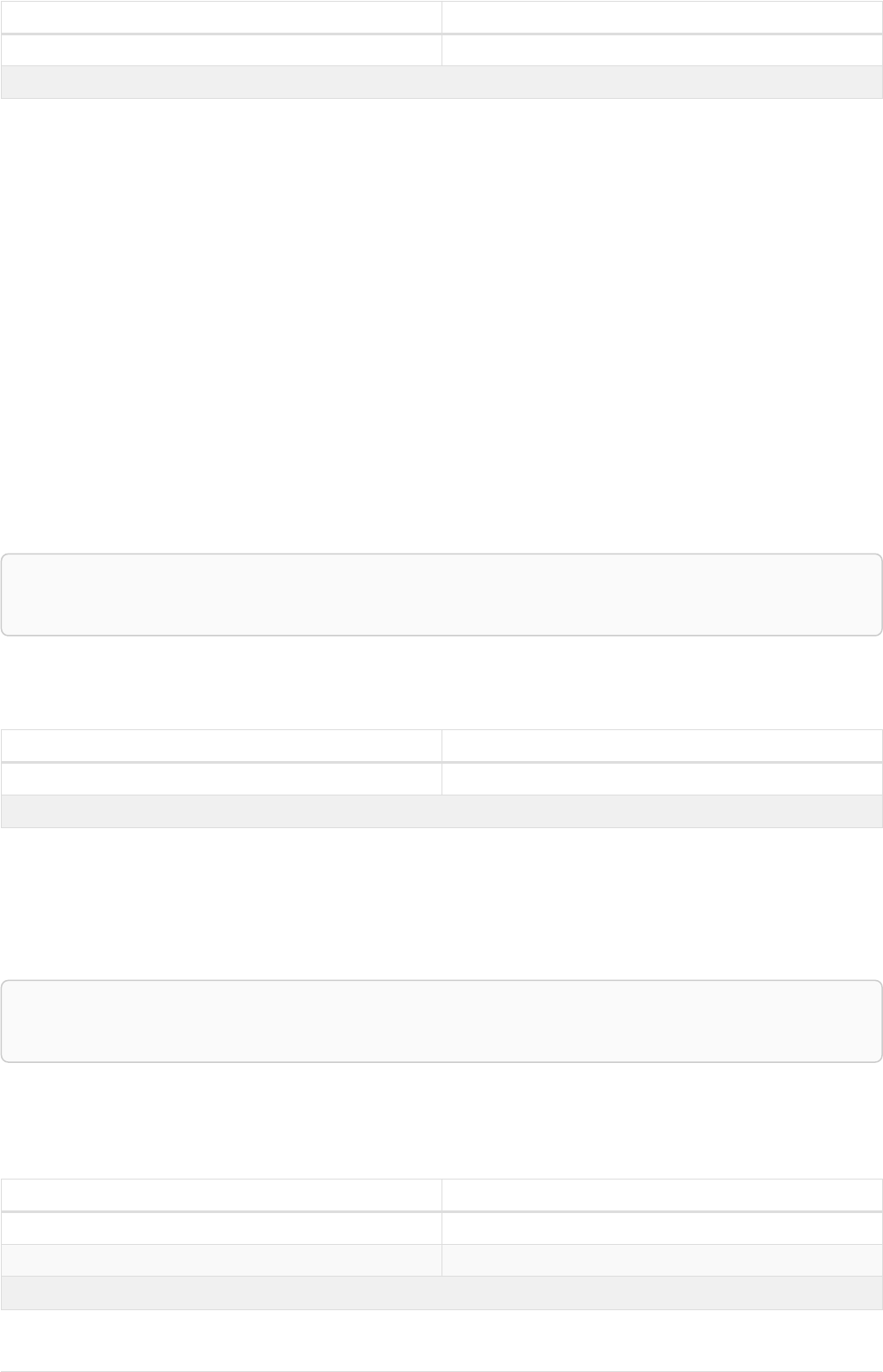Select bottom table's first-row left cell
The image size is (883, 1372).
click(x=221, y=1228)
